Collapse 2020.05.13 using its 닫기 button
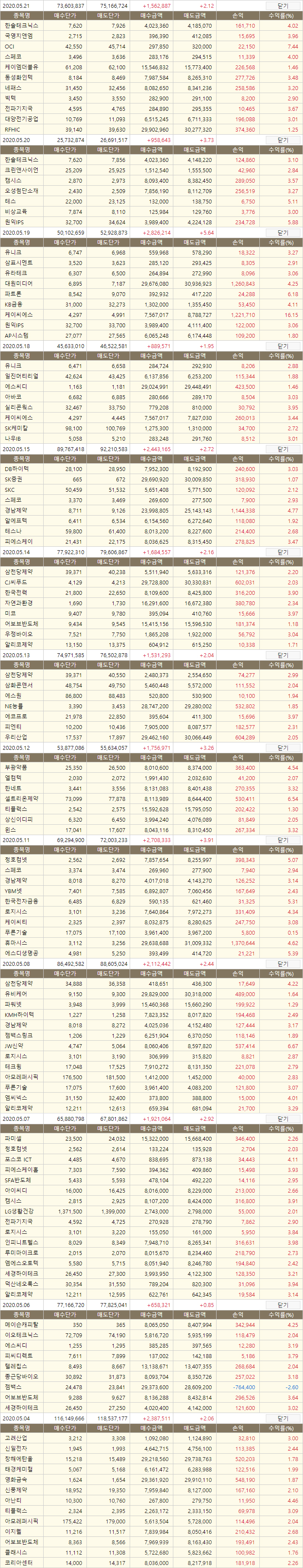Viewport: 303px width, 1568px height. (282, 655)
